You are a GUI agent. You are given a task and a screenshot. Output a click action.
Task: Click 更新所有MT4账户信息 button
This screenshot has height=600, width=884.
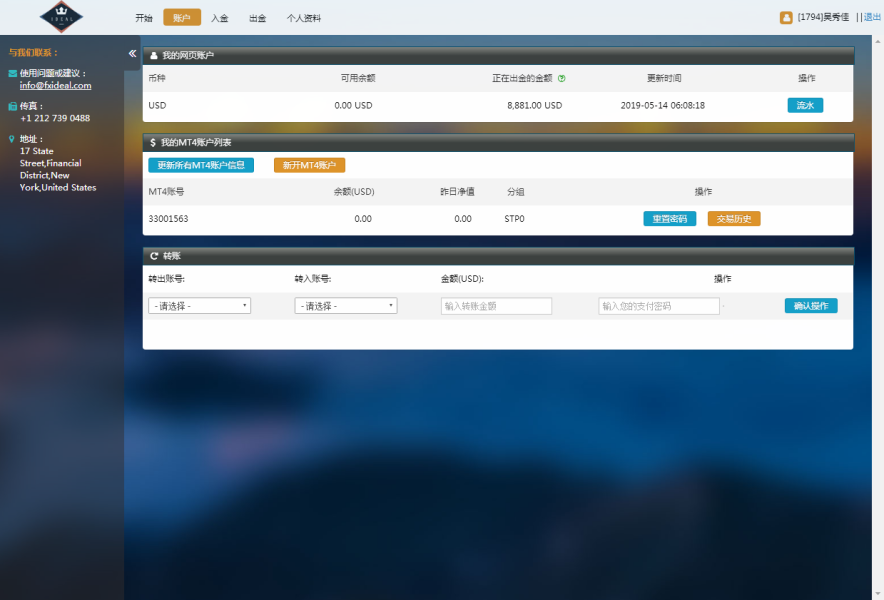click(x=201, y=165)
